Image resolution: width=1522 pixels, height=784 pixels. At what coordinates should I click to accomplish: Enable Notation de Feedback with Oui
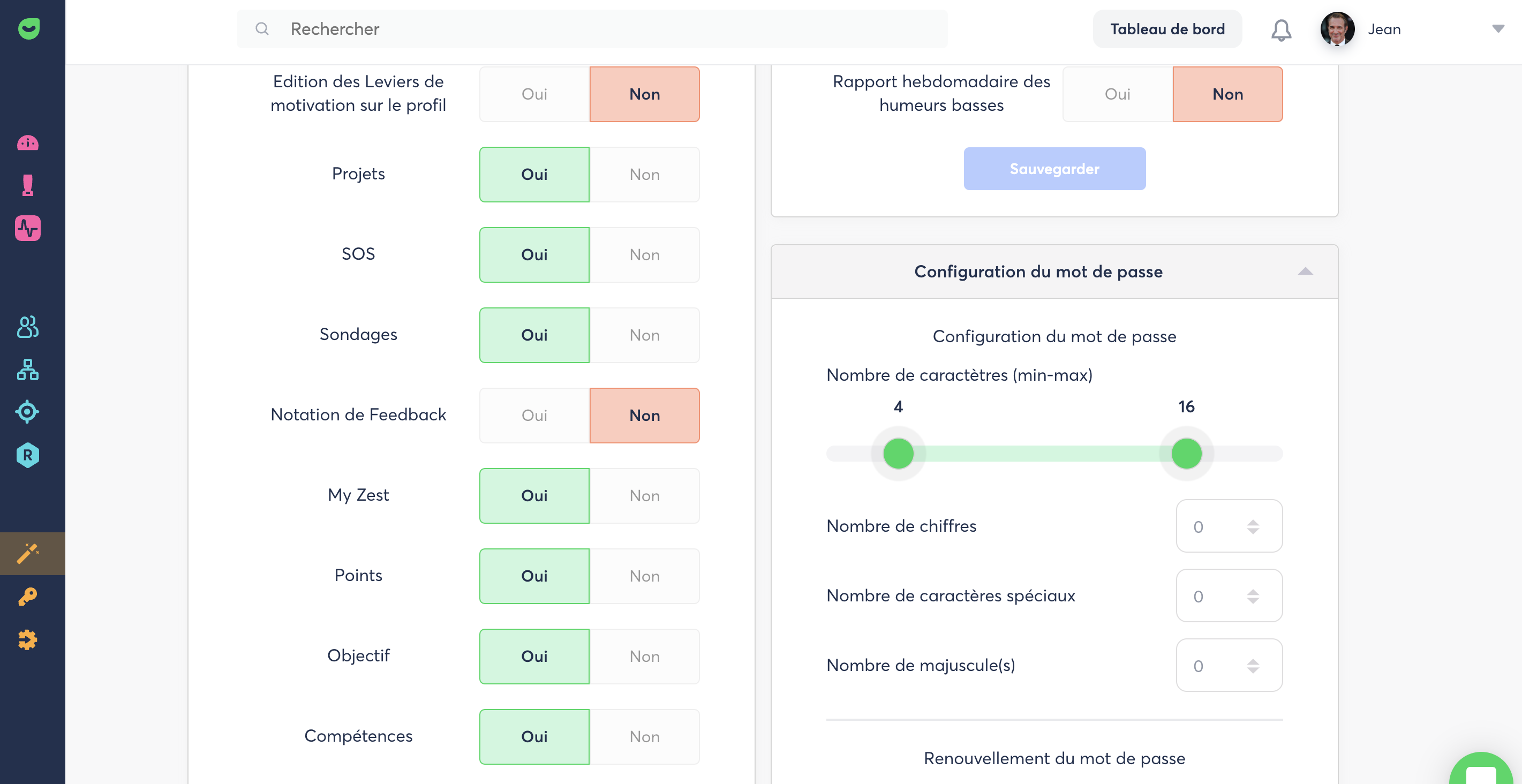534,416
